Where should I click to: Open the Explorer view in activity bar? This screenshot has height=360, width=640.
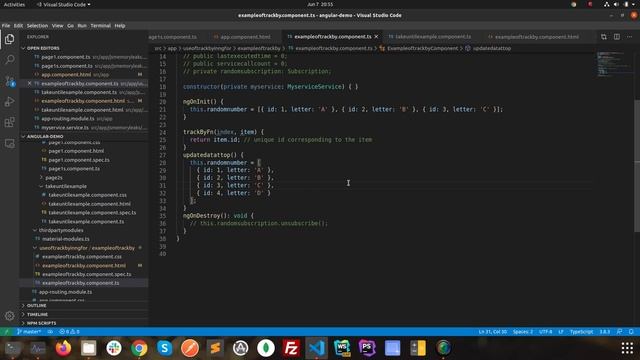coord(9,39)
